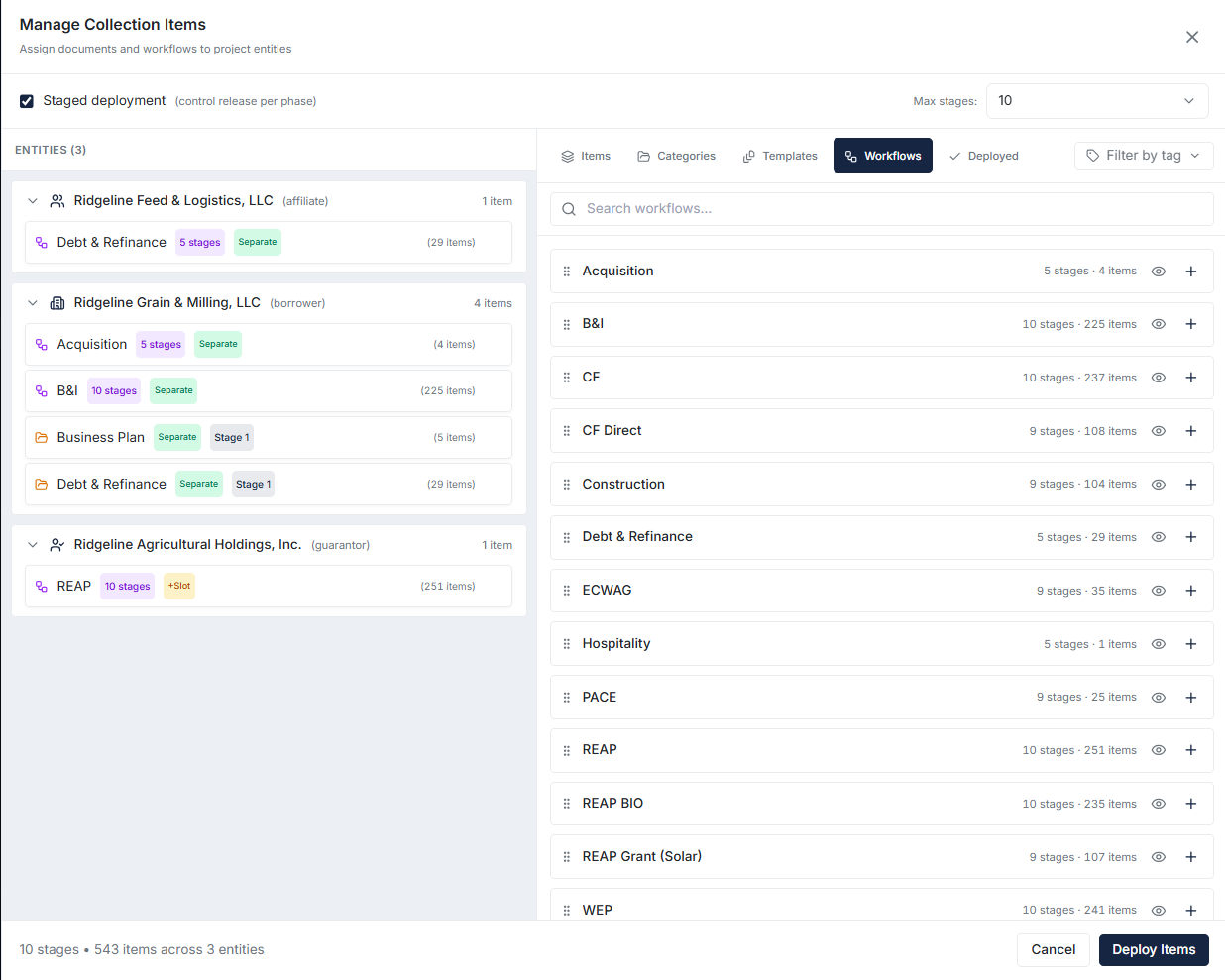Preview the CF workflow with its eye icon

(1159, 378)
